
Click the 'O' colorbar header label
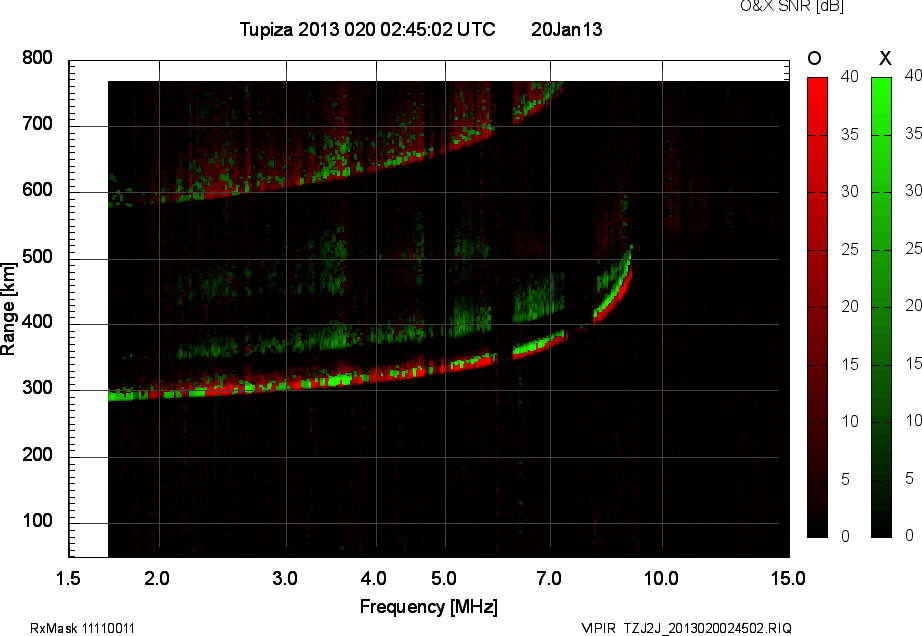(814, 58)
